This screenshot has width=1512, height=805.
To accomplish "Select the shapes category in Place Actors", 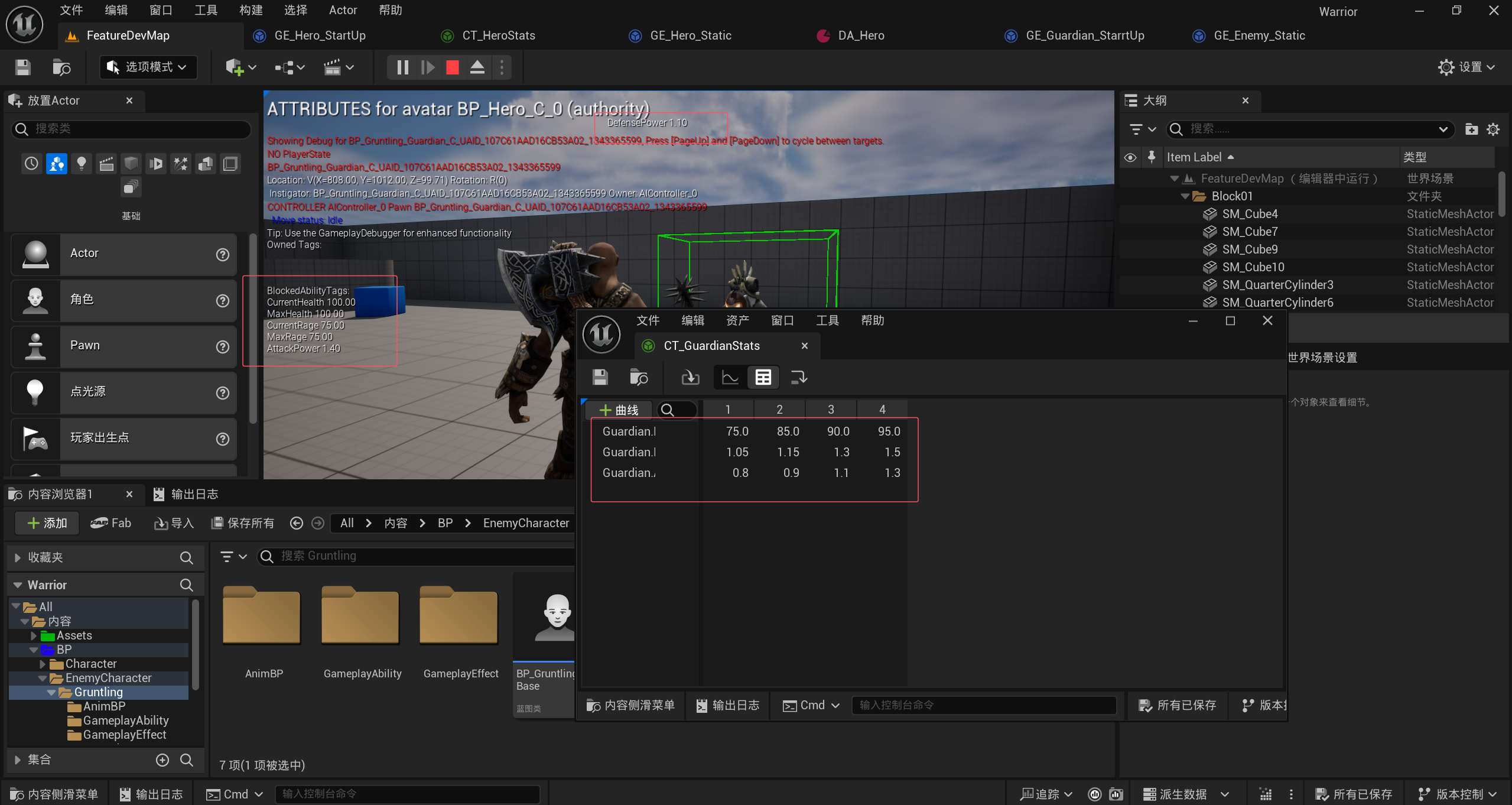I will 131,164.
